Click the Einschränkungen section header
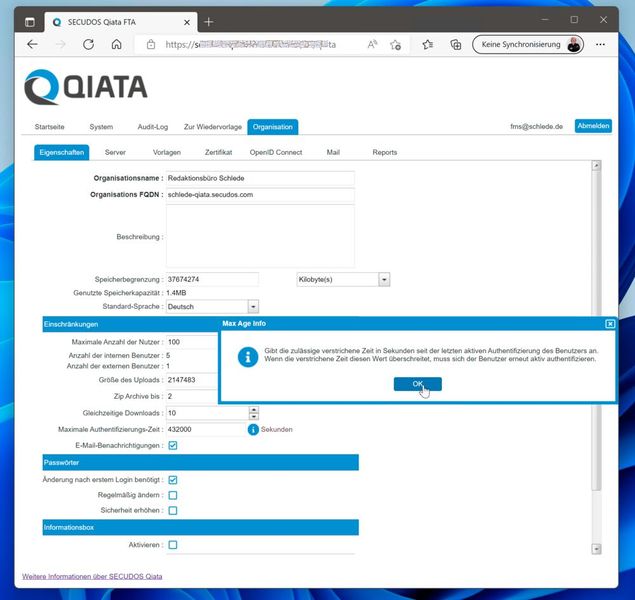 coord(130,324)
